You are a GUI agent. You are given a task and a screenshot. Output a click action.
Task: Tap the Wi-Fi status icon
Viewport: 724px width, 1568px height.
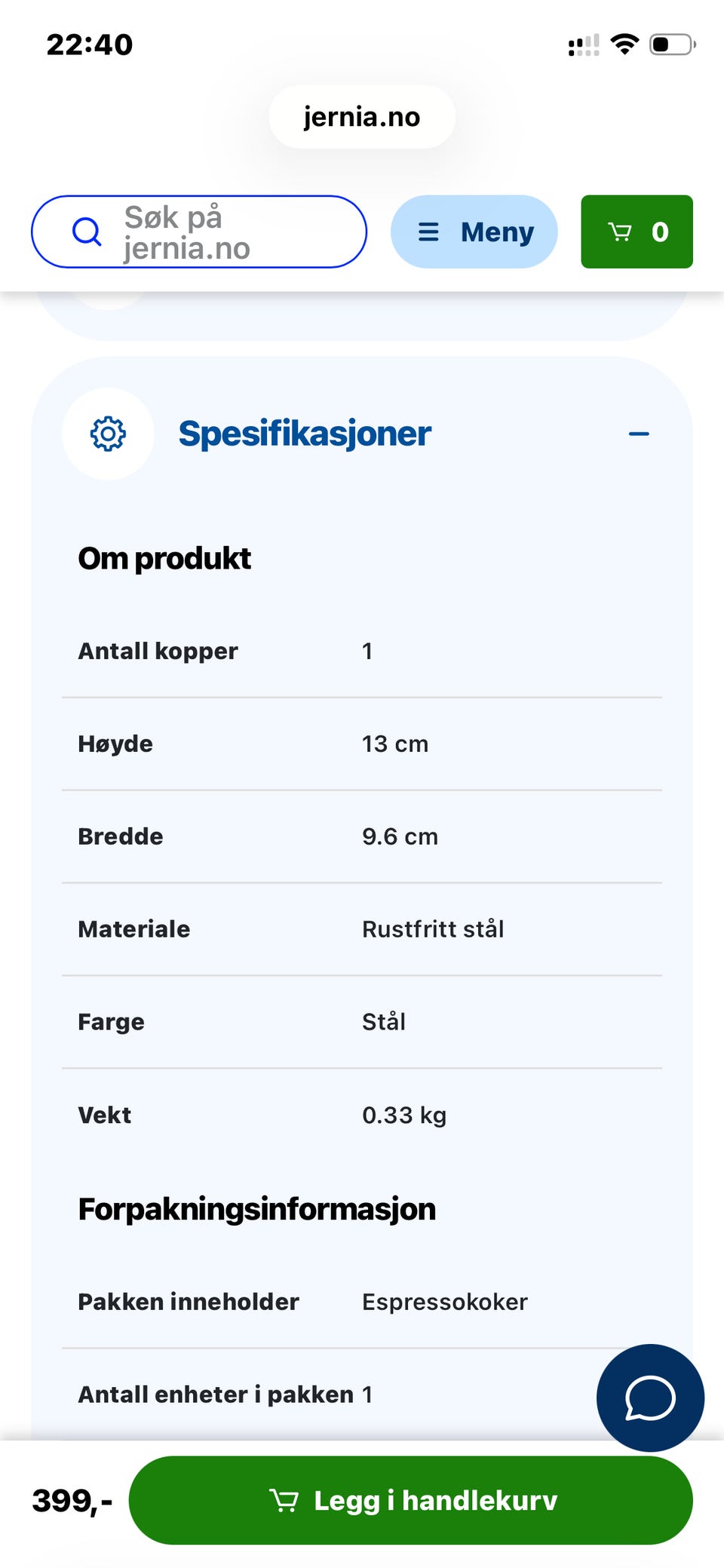[x=624, y=44]
